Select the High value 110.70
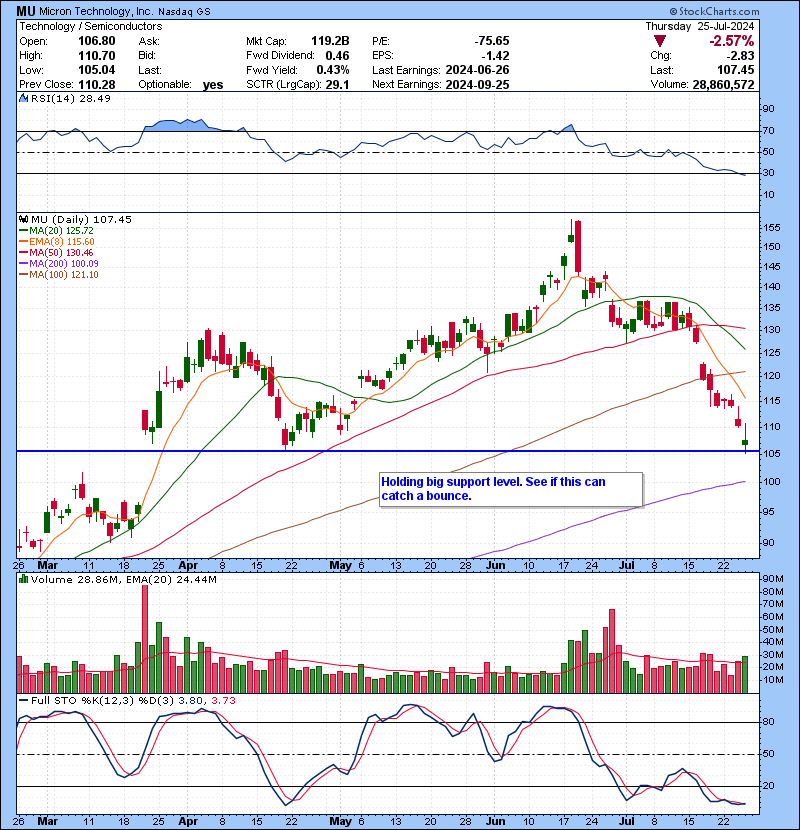800x830 pixels. click(x=96, y=55)
